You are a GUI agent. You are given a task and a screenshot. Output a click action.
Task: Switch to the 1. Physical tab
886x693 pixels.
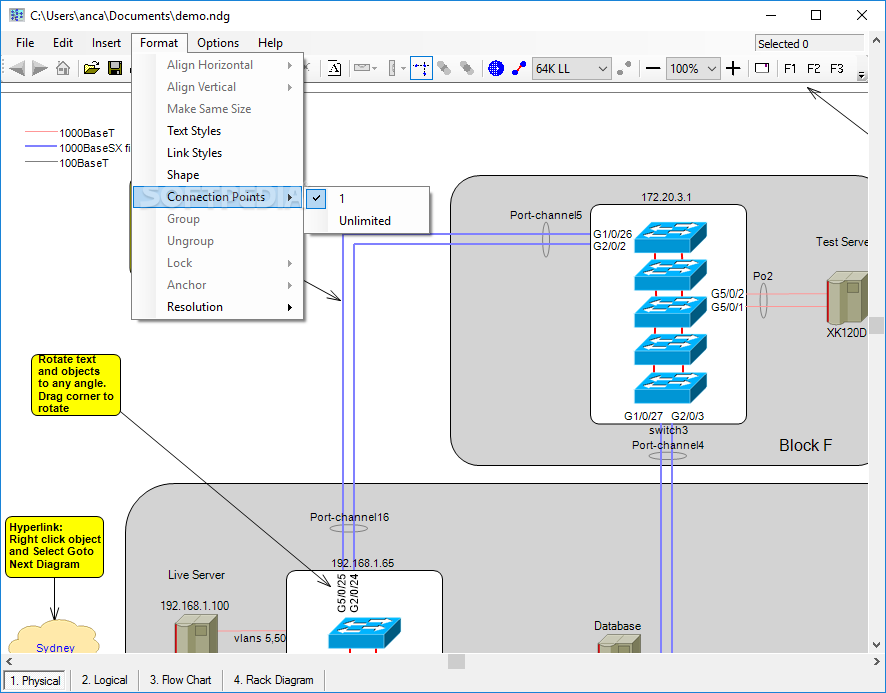pyautogui.click(x=35, y=680)
